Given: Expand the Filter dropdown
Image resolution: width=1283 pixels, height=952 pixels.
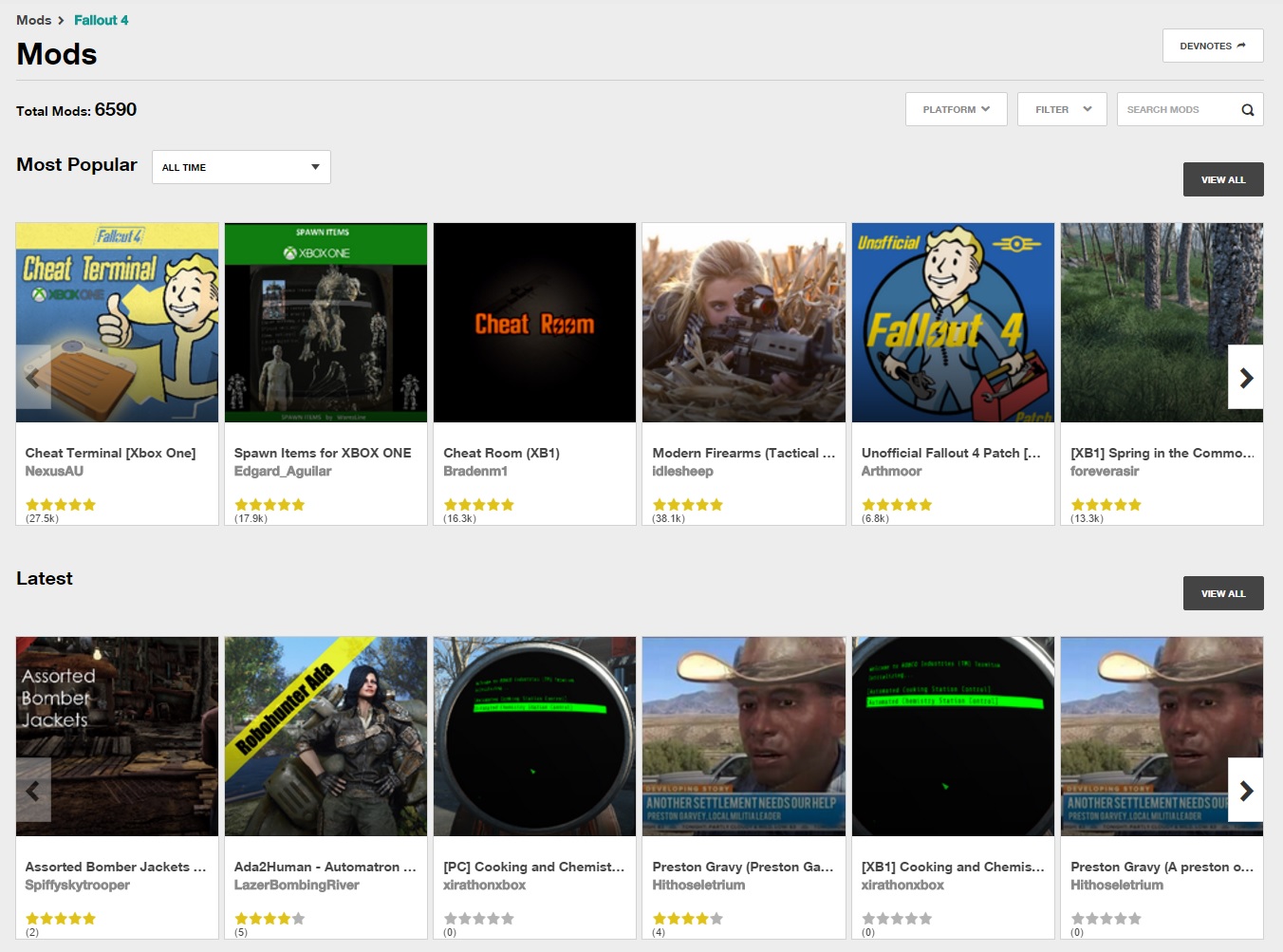Looking at the screenshot, I should pos(1062,110).
